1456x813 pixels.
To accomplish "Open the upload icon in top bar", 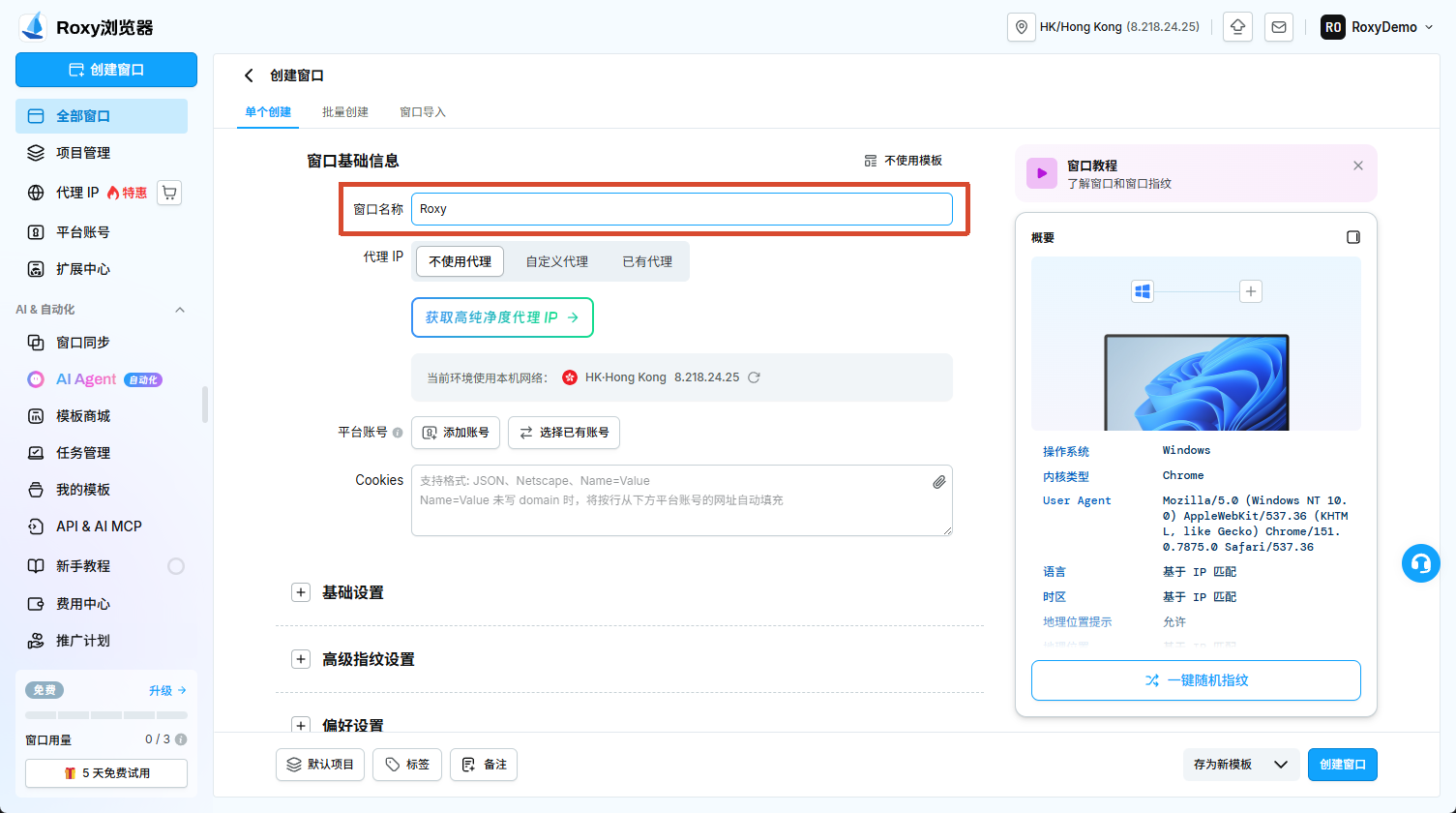I will point(1237,27).
